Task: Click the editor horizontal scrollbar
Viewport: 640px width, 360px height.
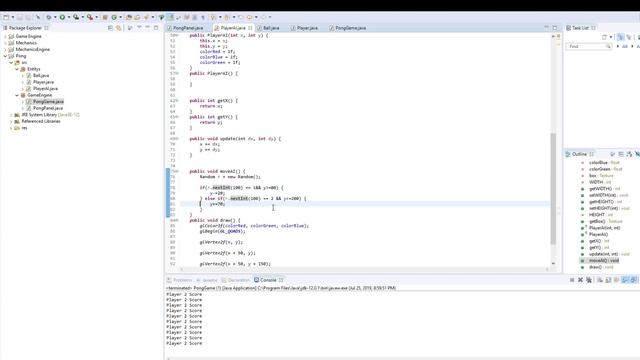Action: coord(363,269)
